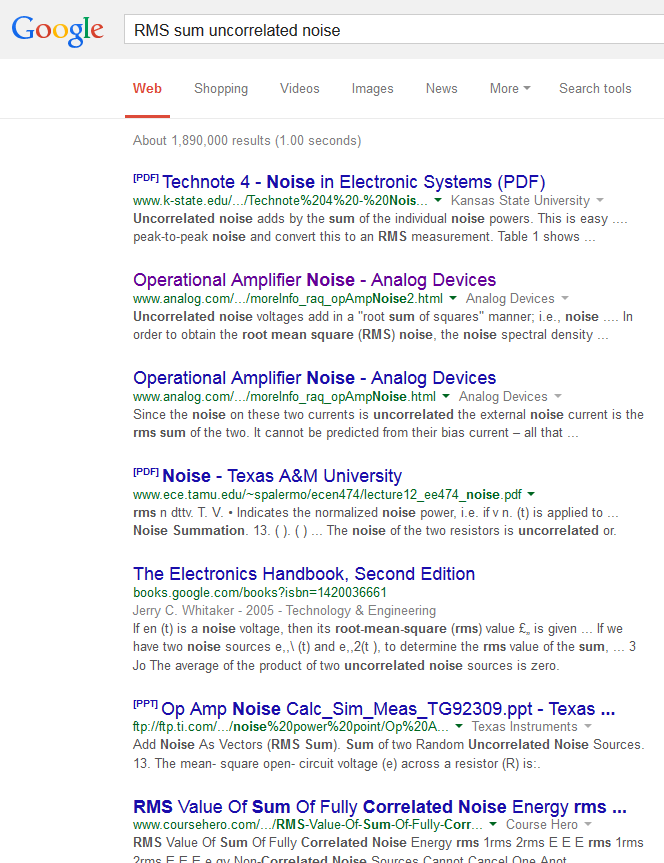Image resolution: width=664 pixels, height=863 pixels.
Task: Open Search tools
Action: (595, 89)
